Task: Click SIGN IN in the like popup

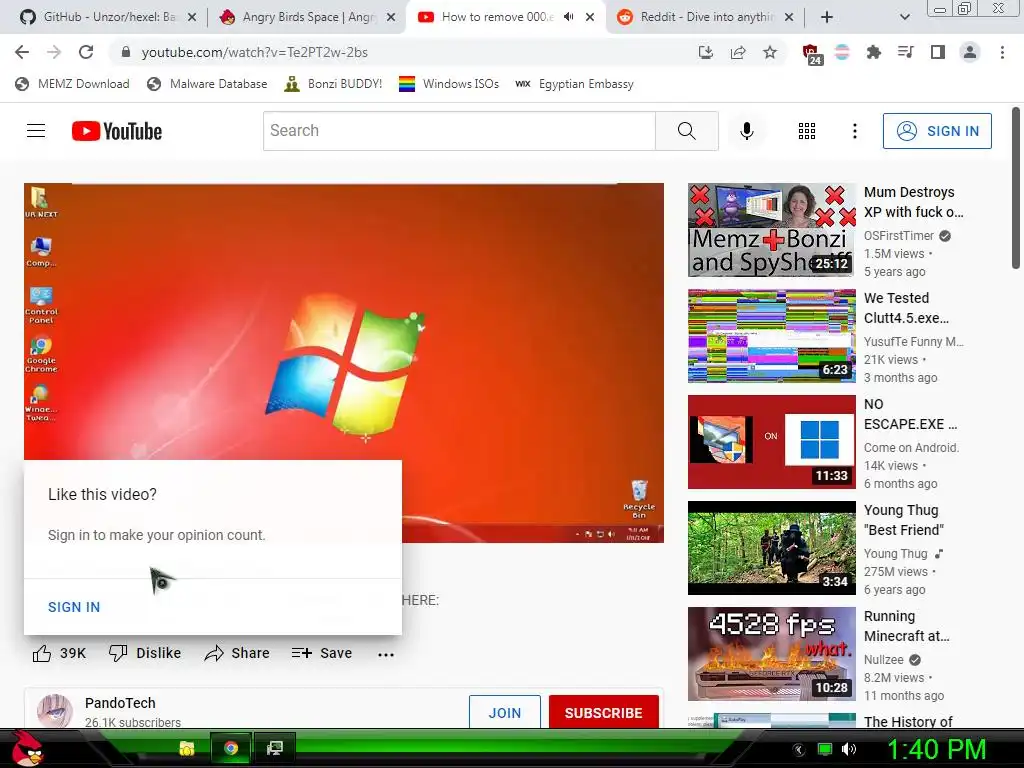Action: pos(74,607)
